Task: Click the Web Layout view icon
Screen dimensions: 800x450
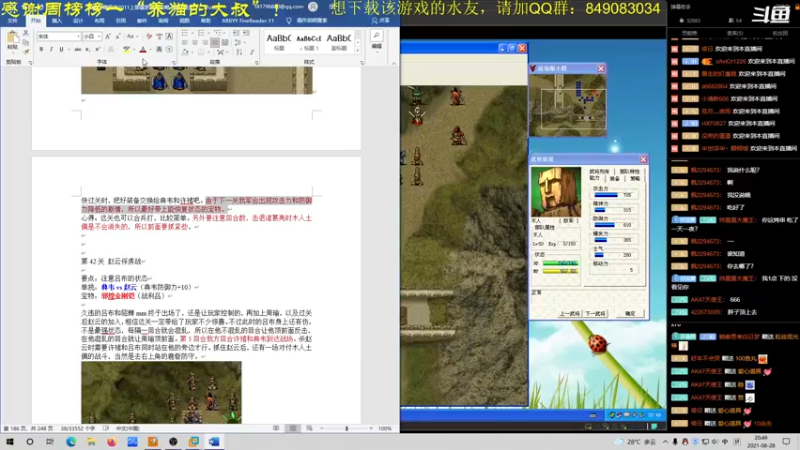Action: point(309,429)
